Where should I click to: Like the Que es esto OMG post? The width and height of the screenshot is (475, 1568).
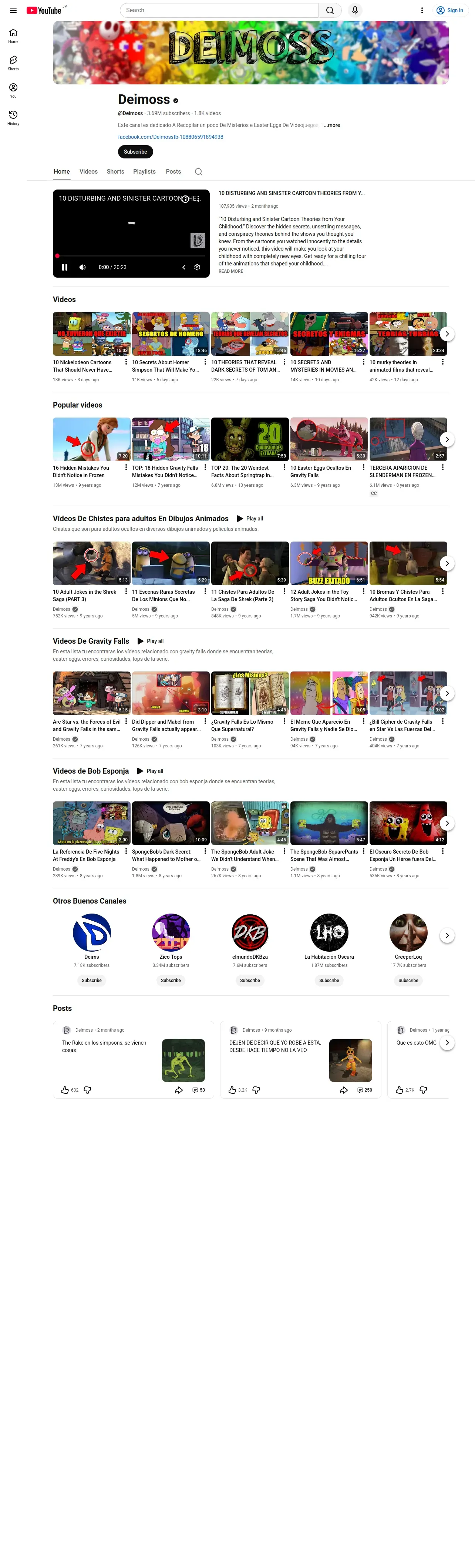coord(400,1090)
